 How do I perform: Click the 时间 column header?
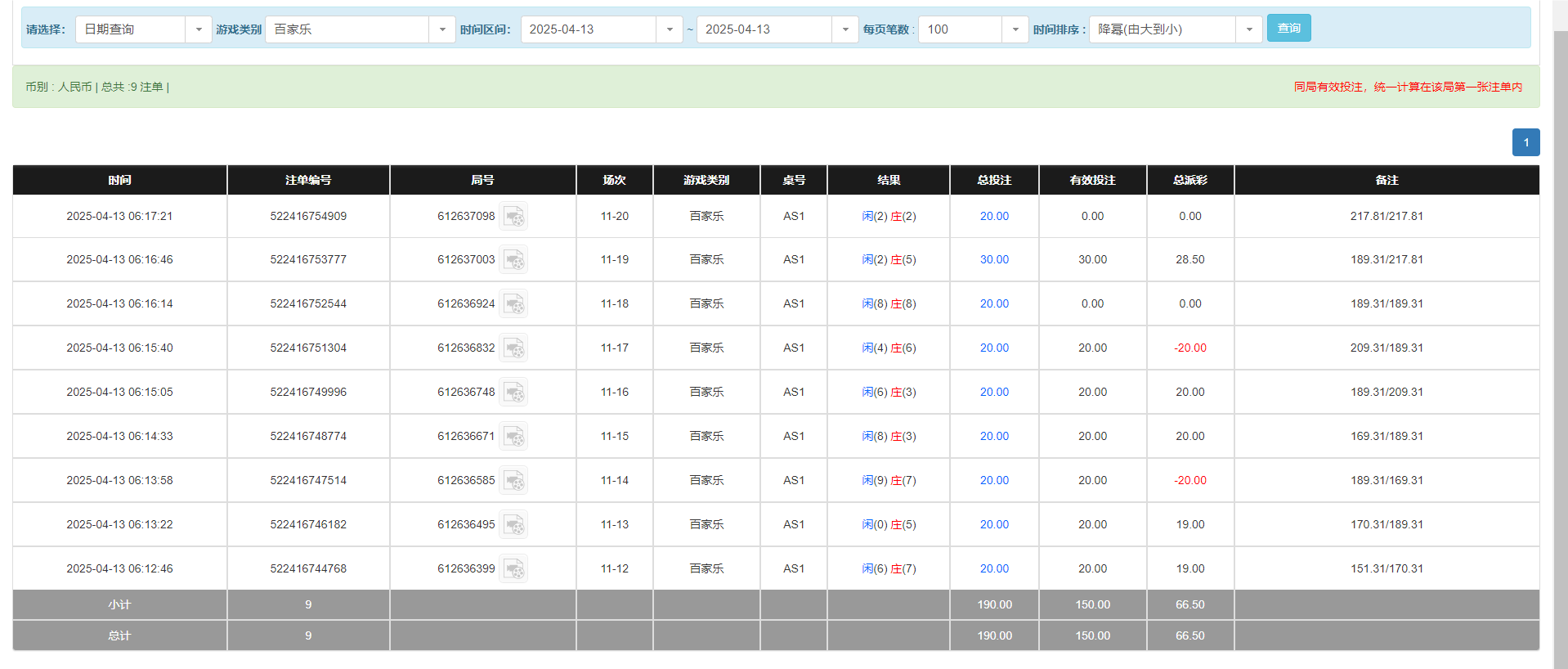coord(119,180)
